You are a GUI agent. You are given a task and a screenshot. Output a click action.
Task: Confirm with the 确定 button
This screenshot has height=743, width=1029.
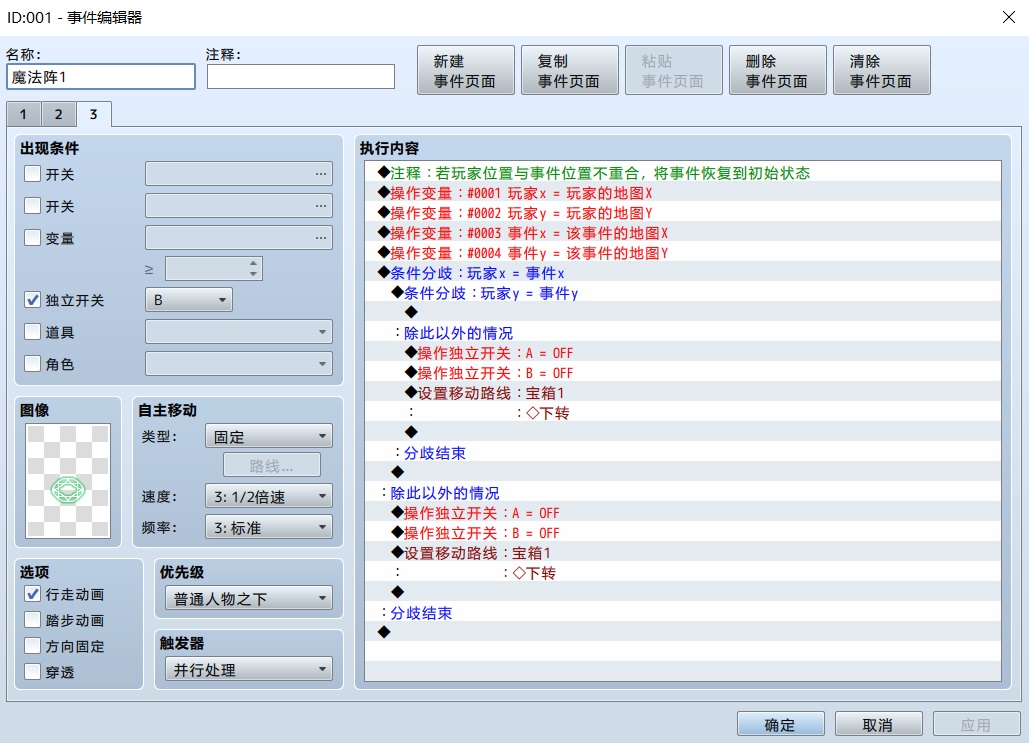[x=781, y=725]
